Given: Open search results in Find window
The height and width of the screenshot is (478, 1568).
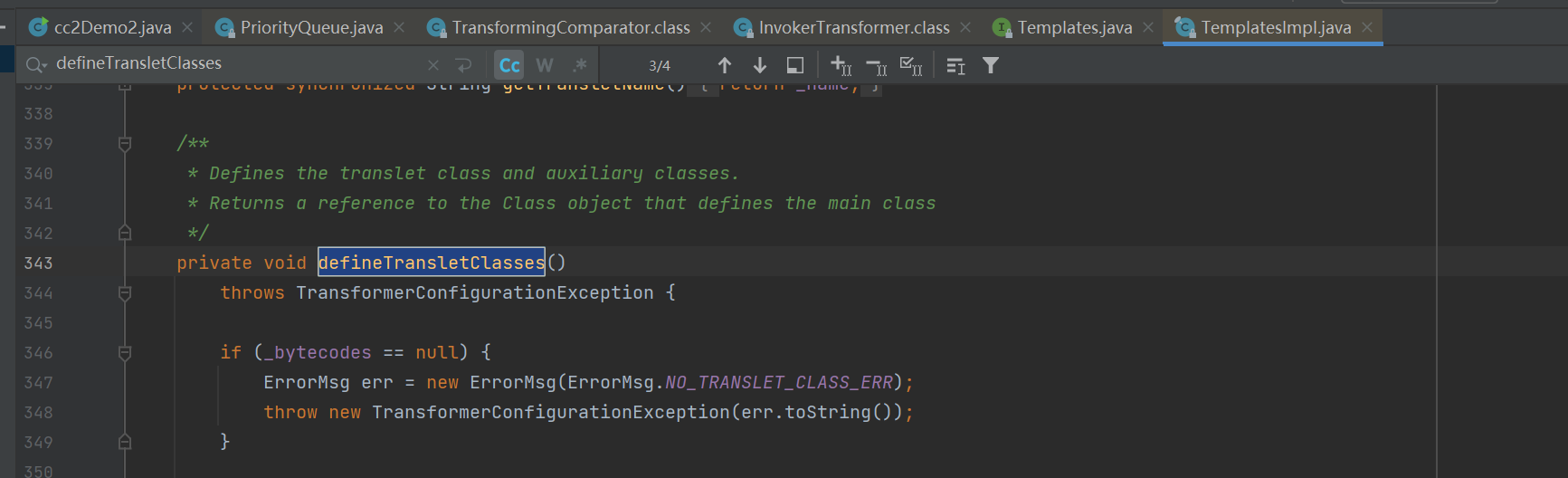Looking at the screenshot, I should (x=795, y=65).
